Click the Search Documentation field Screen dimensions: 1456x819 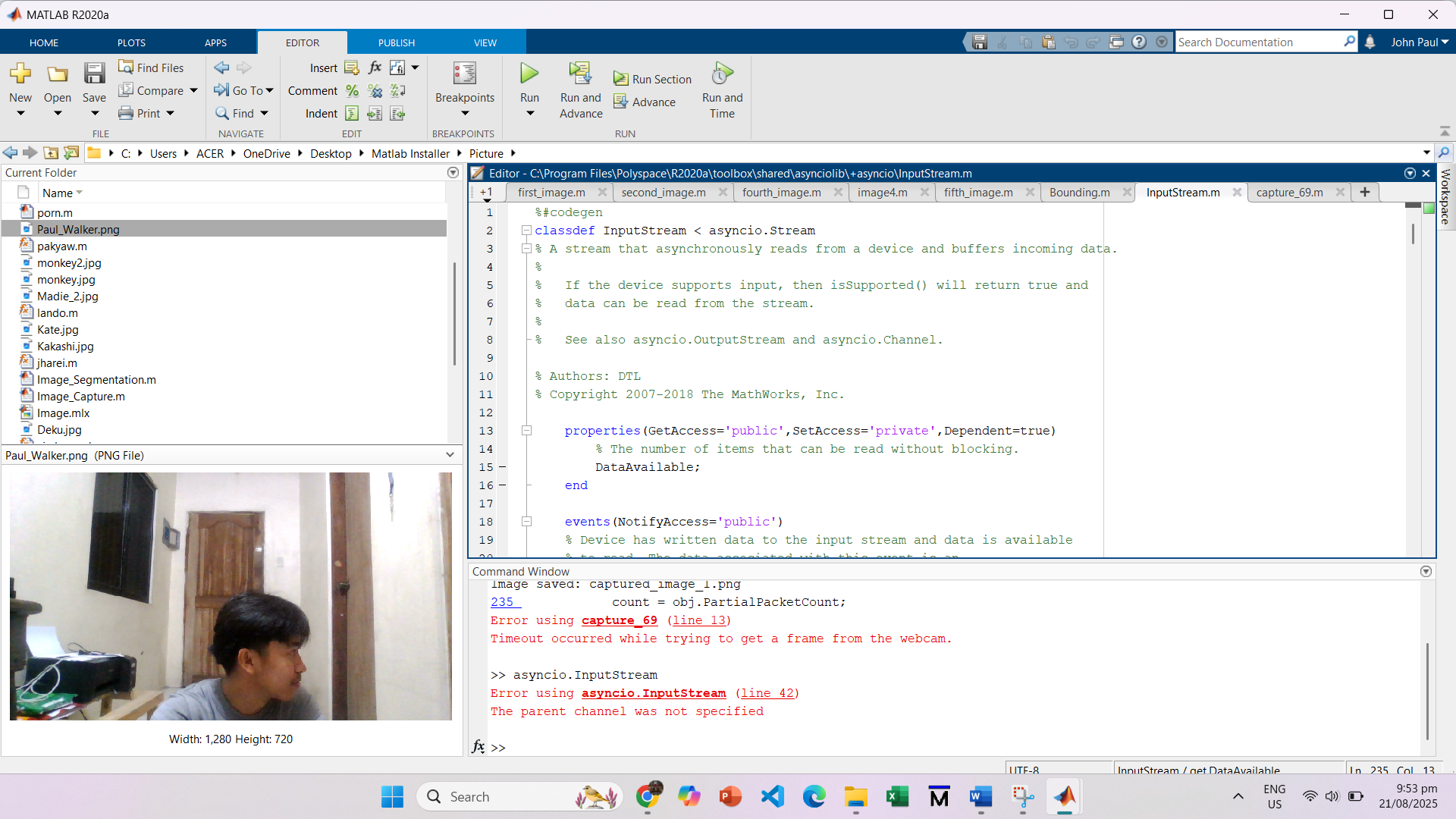click(1257, 42)
